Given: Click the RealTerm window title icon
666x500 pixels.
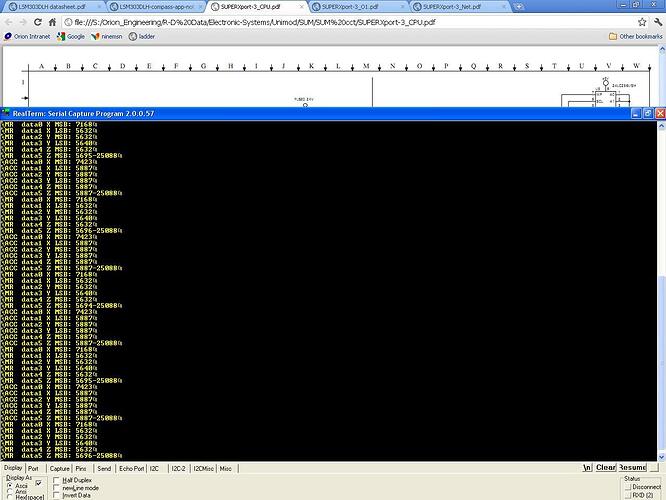Looking at the screenshot, I should (x=7, y=114).
